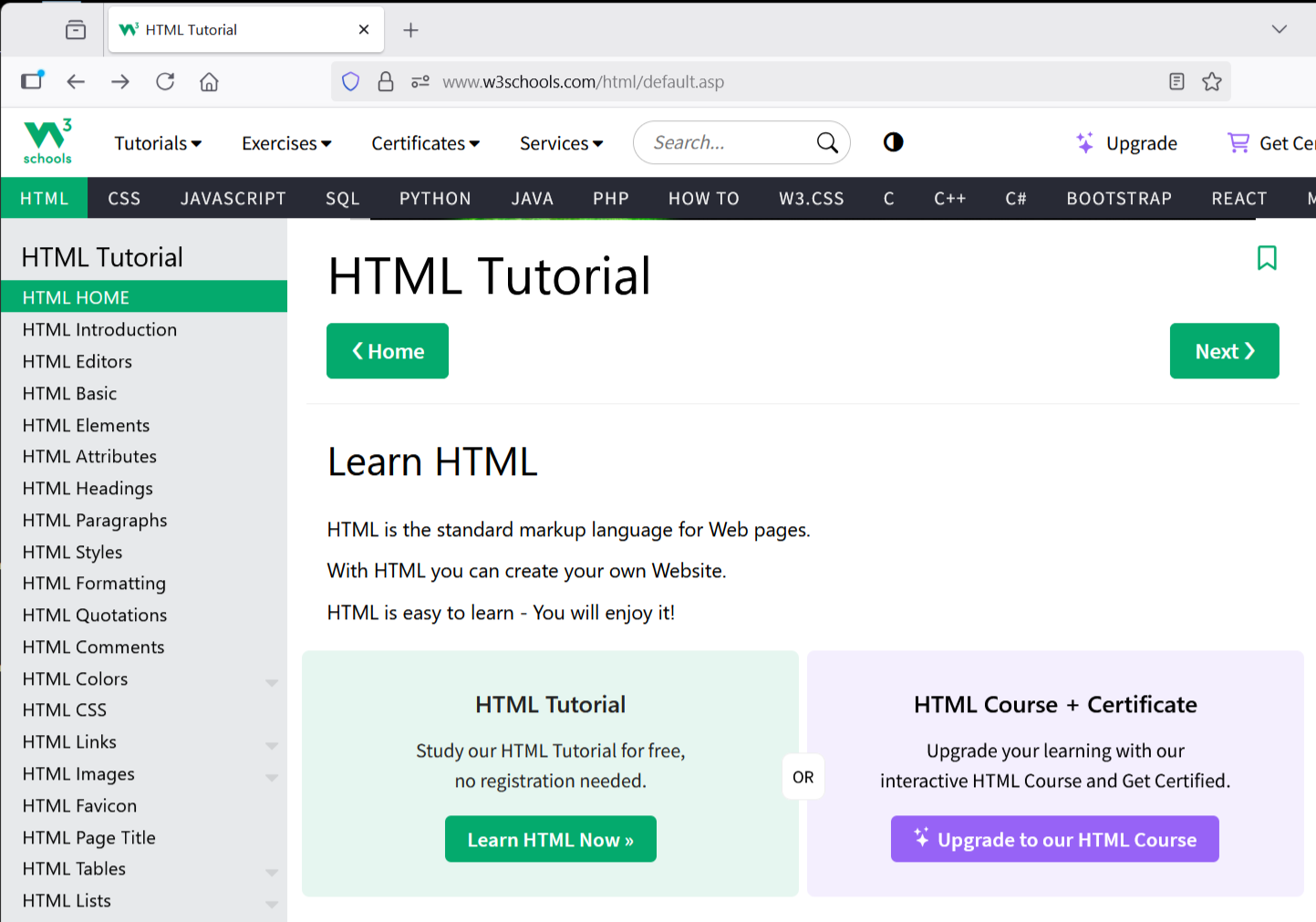Image resolution: width=1316 pixels, height=922 pixels.
Task: Select the BOOTSTRAP navbar tab
Action: (x=1119, y=198)
